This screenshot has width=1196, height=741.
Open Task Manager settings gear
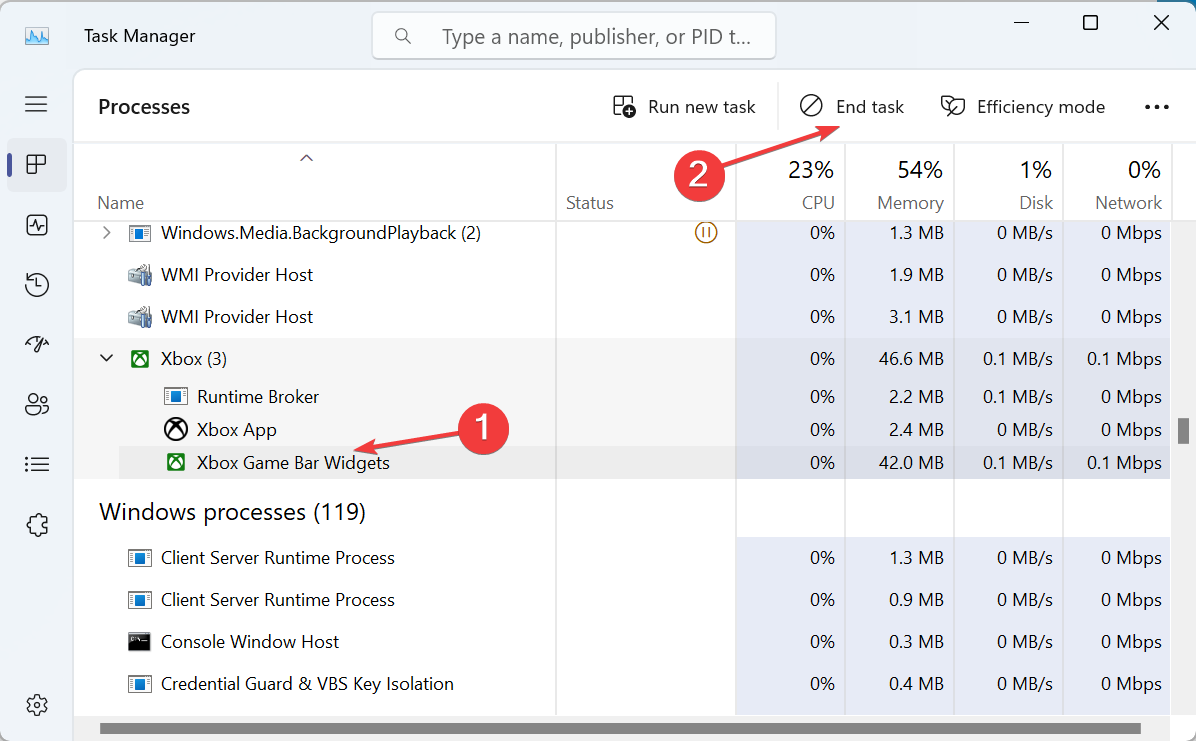[37, 705]
